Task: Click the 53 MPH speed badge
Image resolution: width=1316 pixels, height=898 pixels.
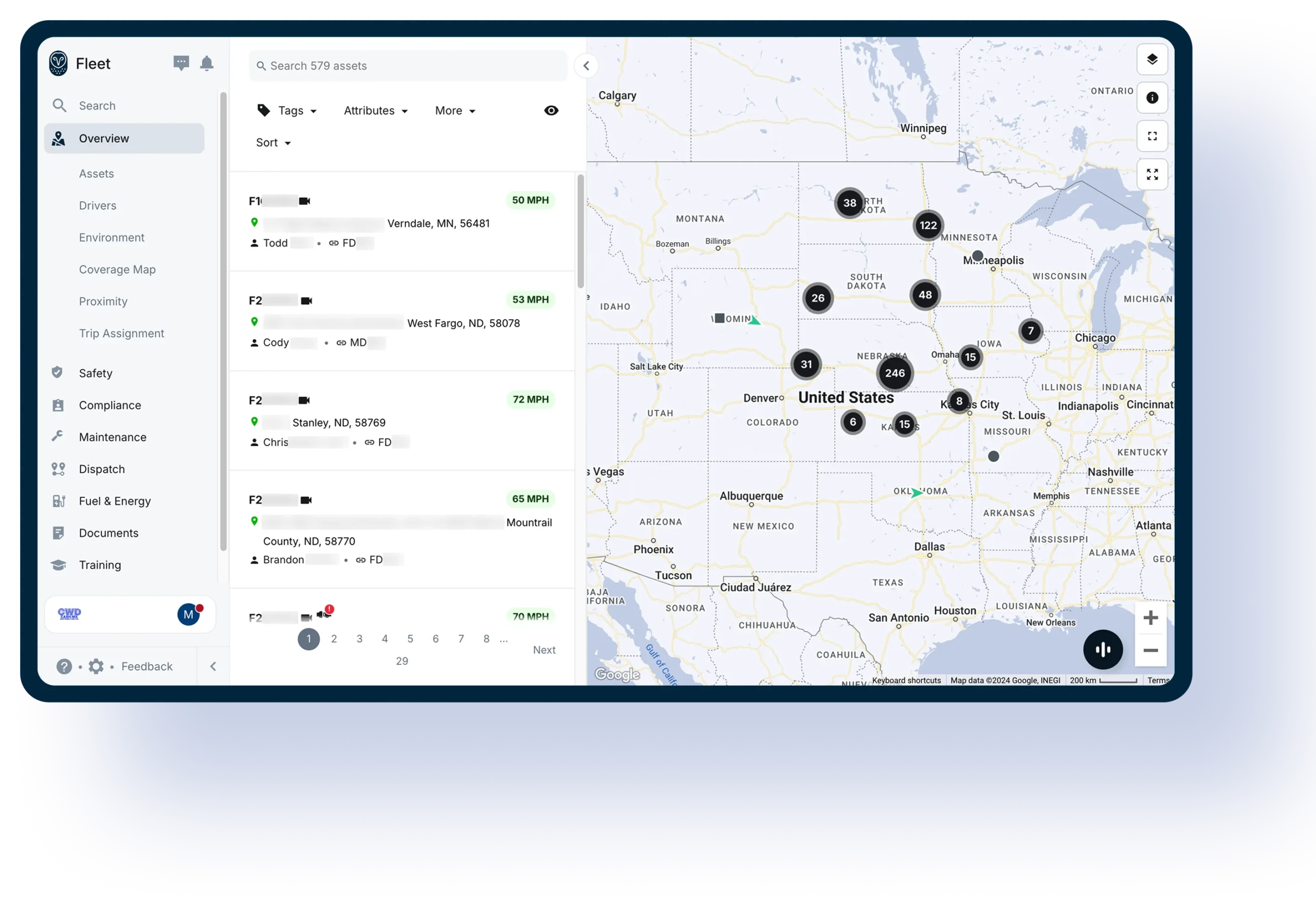Action: tap(531, 300)
